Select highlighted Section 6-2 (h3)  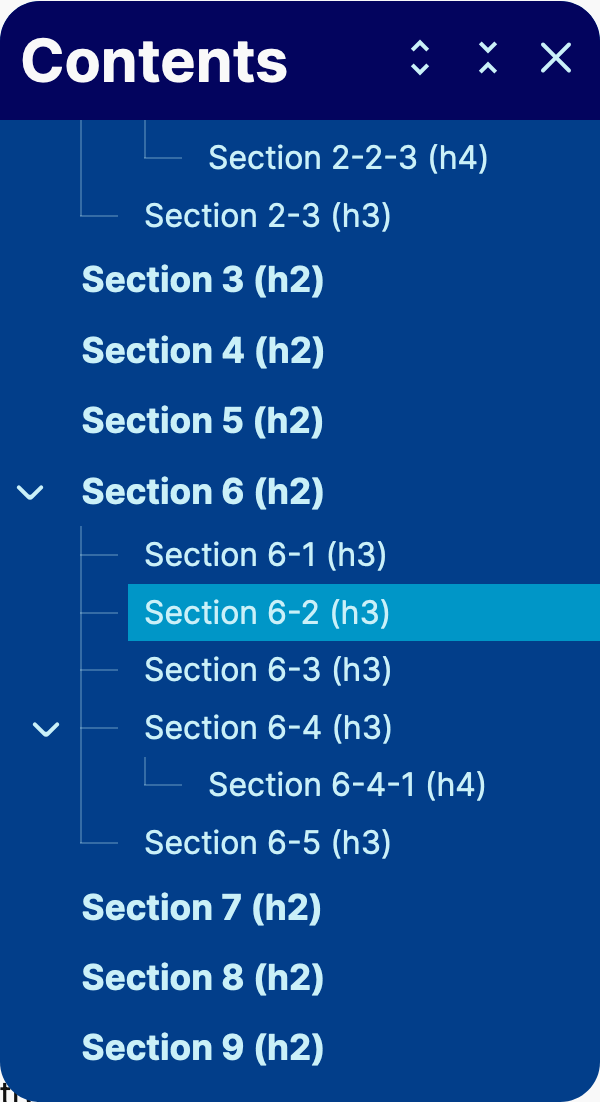pyautogui.click(x=267, y=613)
